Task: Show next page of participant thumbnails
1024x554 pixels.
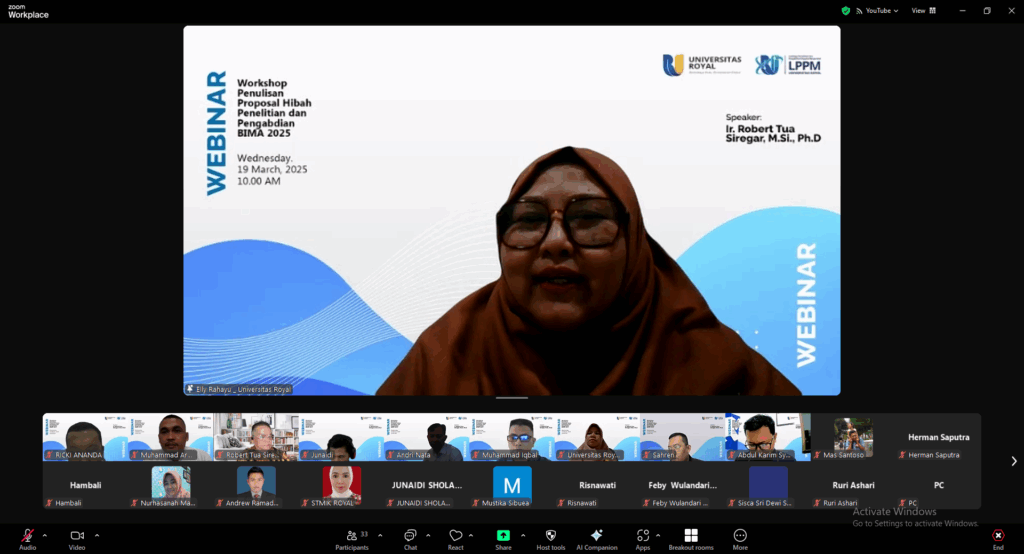Action: click(1013, 461)
